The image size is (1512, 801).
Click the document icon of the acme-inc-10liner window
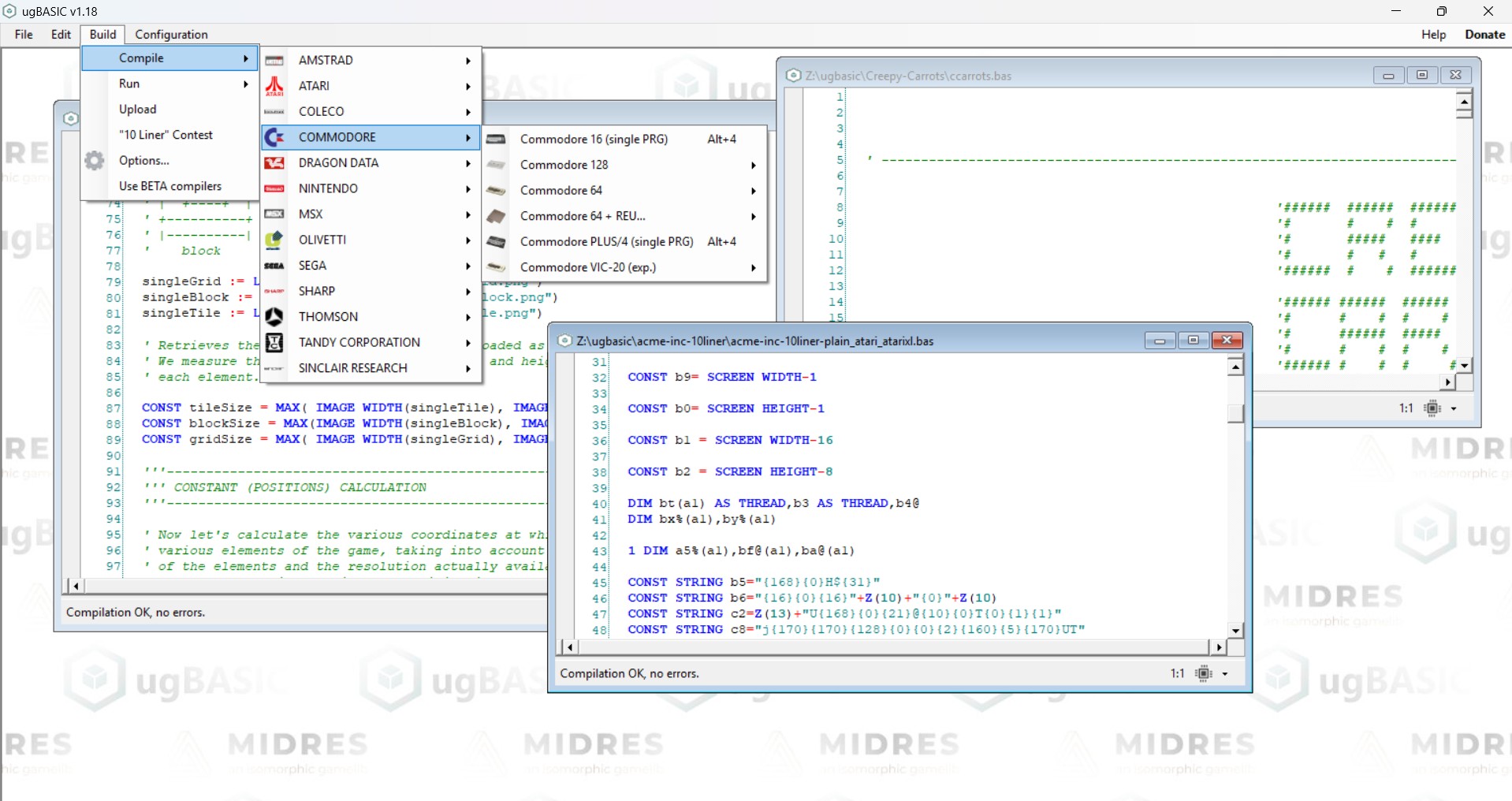pyautogui.click(x=564, y=341)
